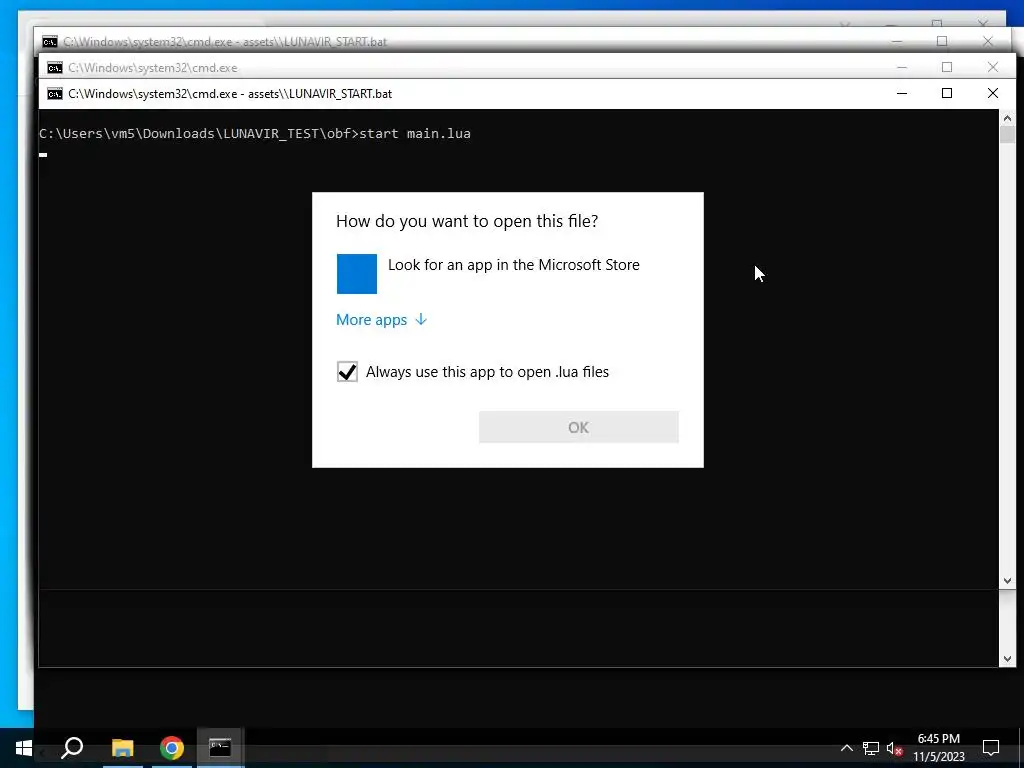Click the console scrollbar thumb
Image resolution: width=1024 pixels, height=768 pixels.
click(1007, 135)
